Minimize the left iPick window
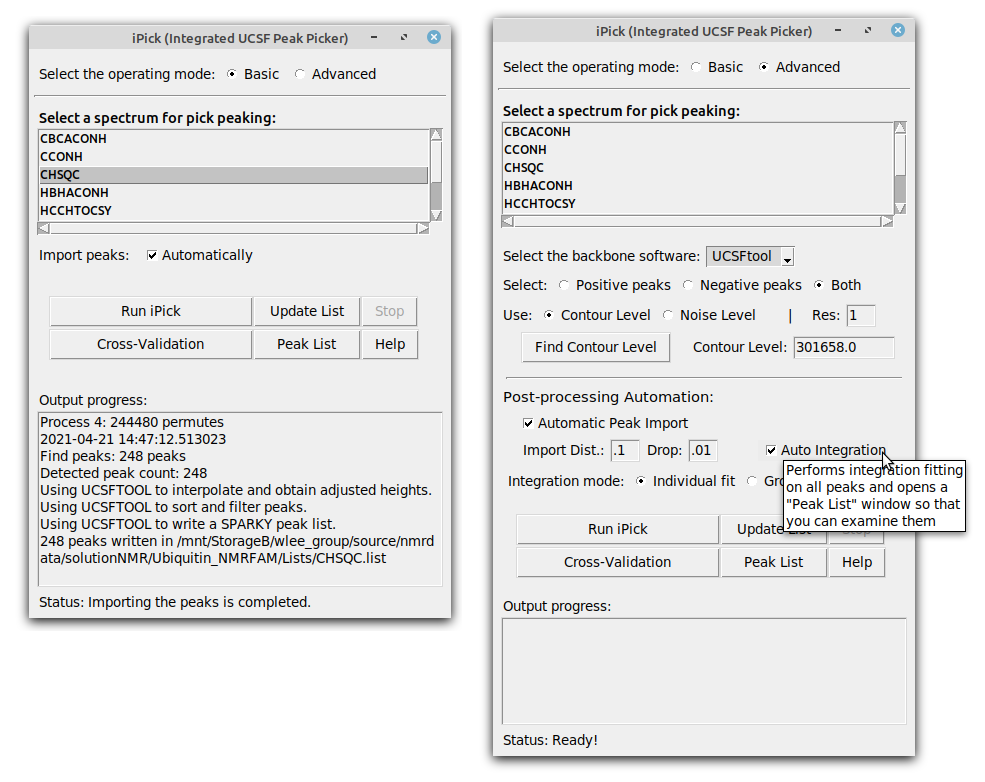The image size is (985, 782). [x=374, y=38]
